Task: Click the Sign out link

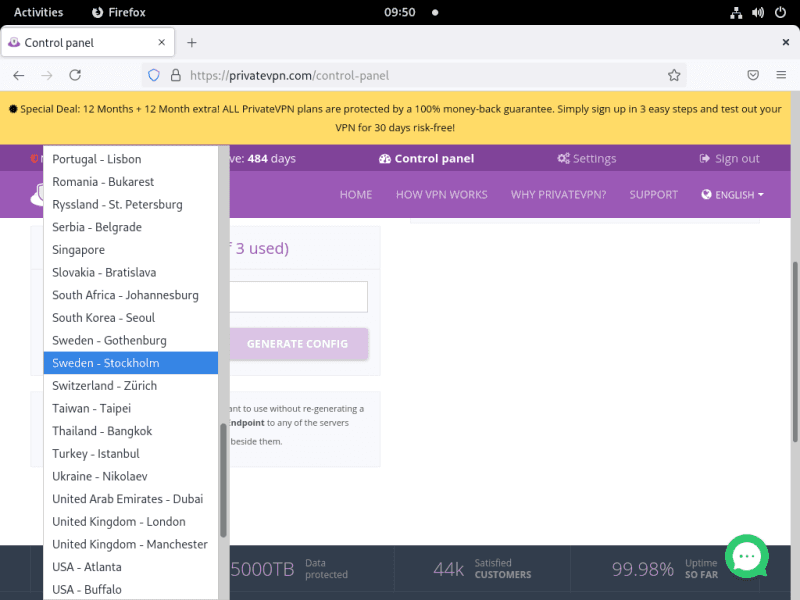Action: tap(730, 159)
